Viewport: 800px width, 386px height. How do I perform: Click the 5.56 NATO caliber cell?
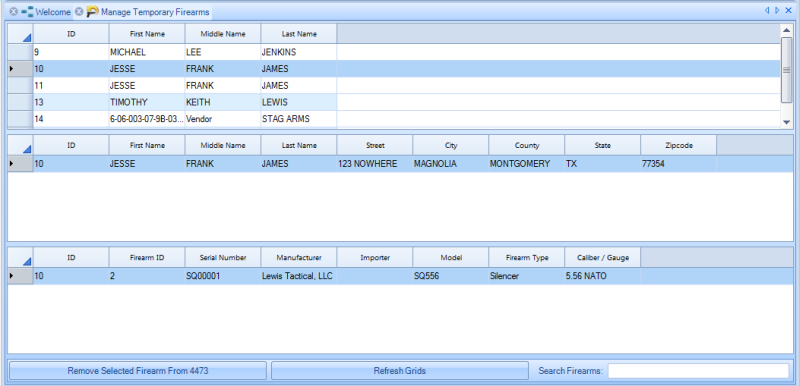coord(603,276)
